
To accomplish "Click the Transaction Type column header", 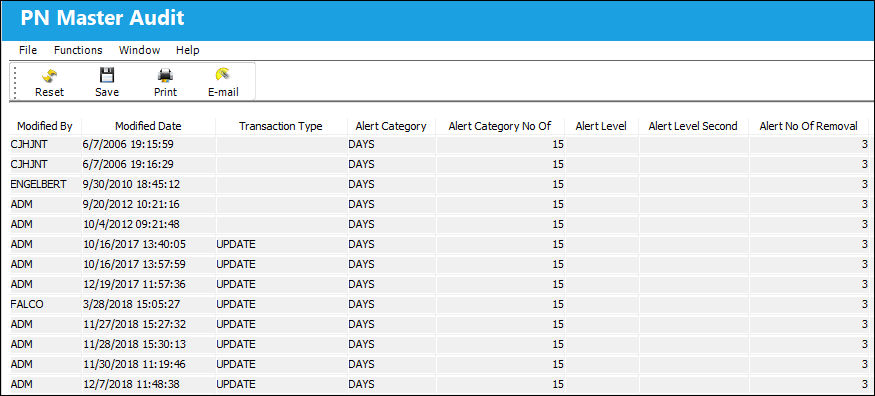I will (281, 126).
